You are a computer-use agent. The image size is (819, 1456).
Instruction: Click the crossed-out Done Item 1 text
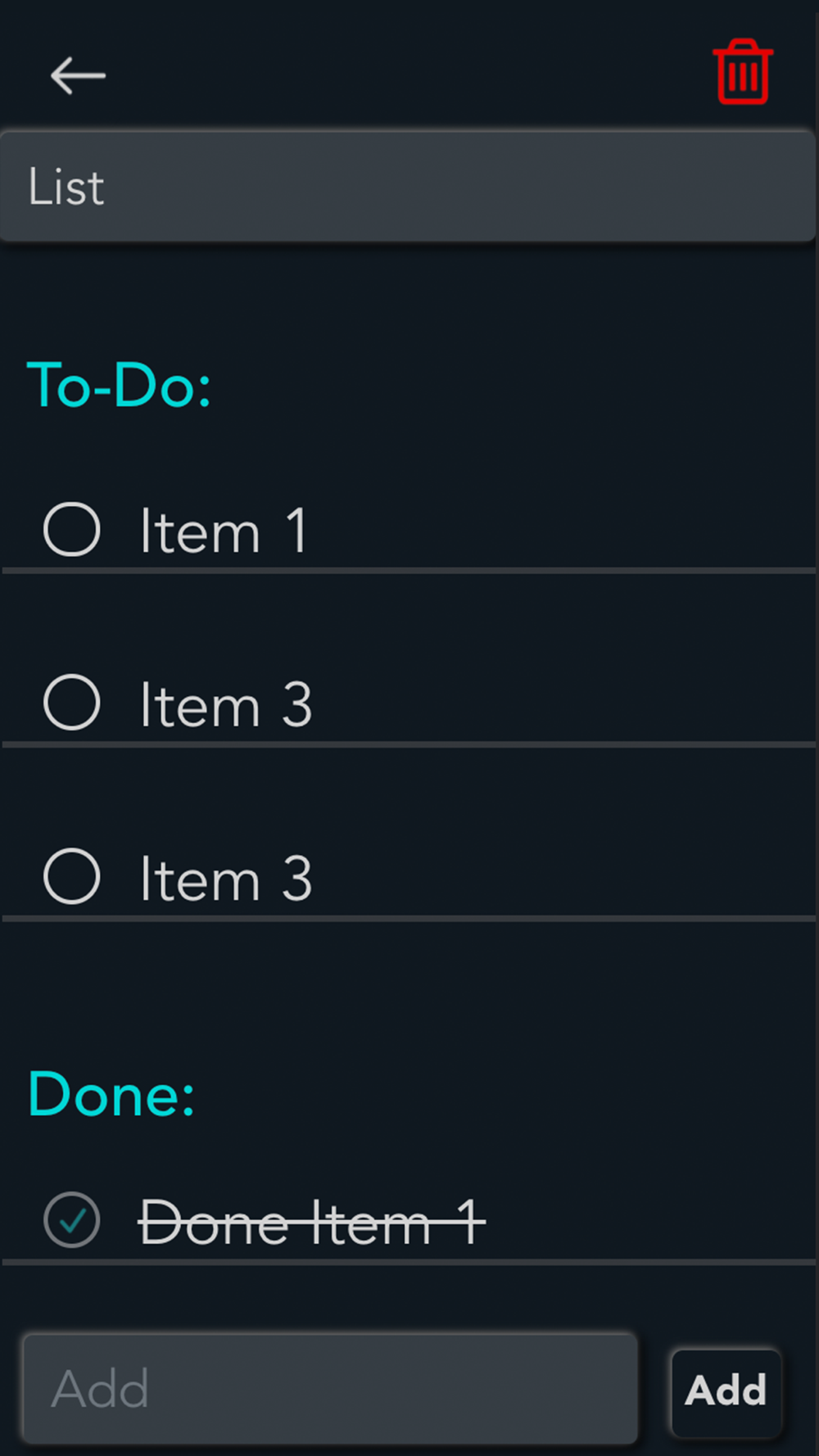(312, 1223)
